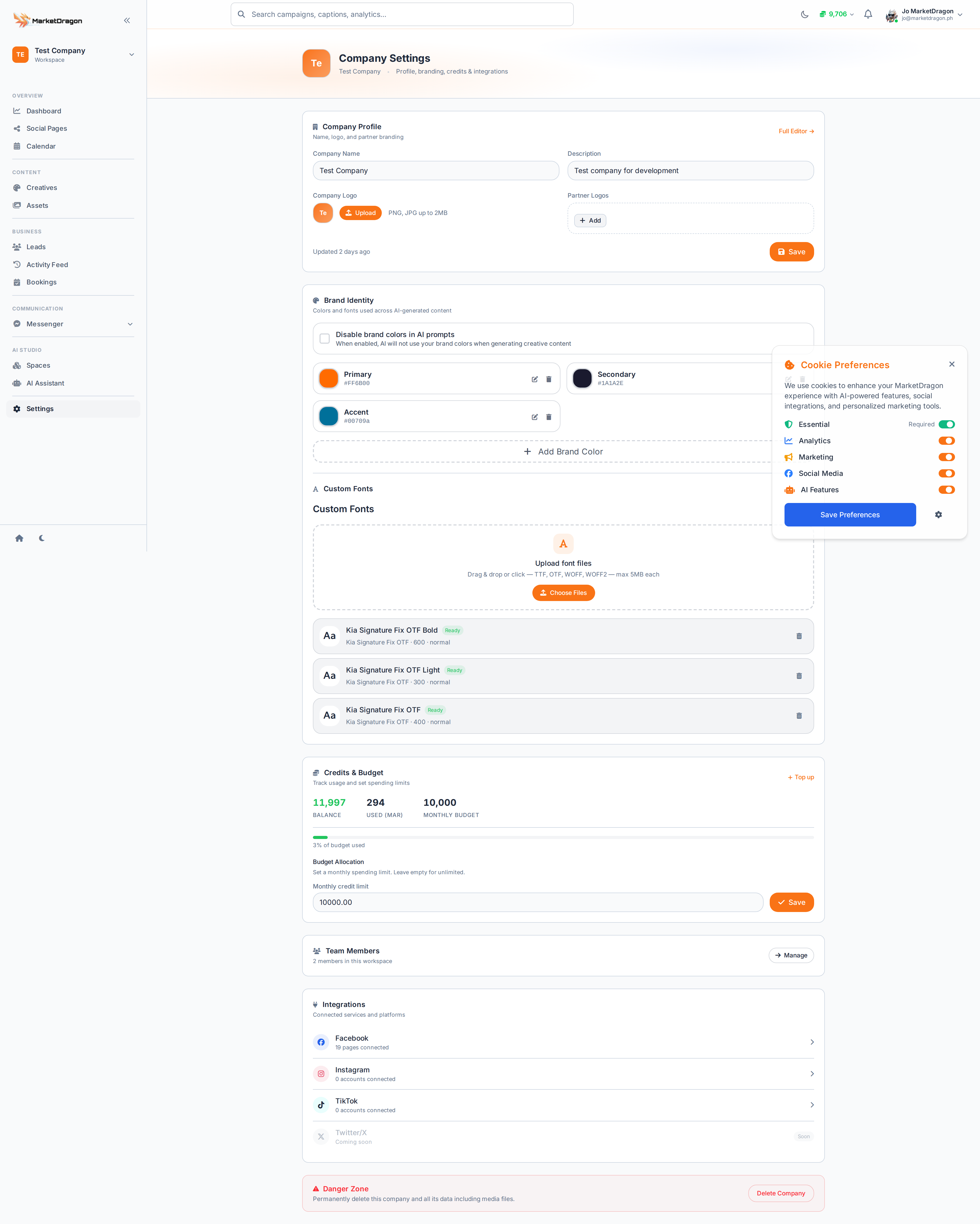
Task: Go to Social Pages
Action: pyautogui.click(x=73, y=129)
